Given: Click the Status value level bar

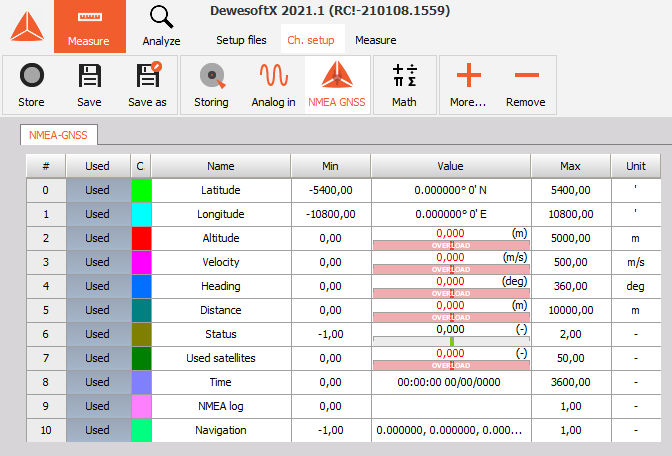Looking at the screenshot, I should pyautogui.click(x=451, y=341).
